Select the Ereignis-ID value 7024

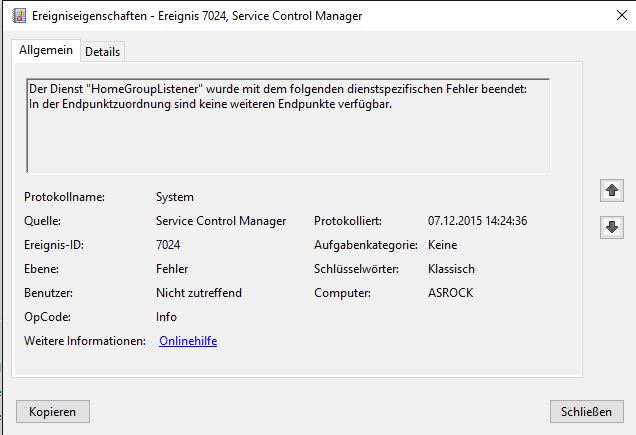tap(169, 245)
